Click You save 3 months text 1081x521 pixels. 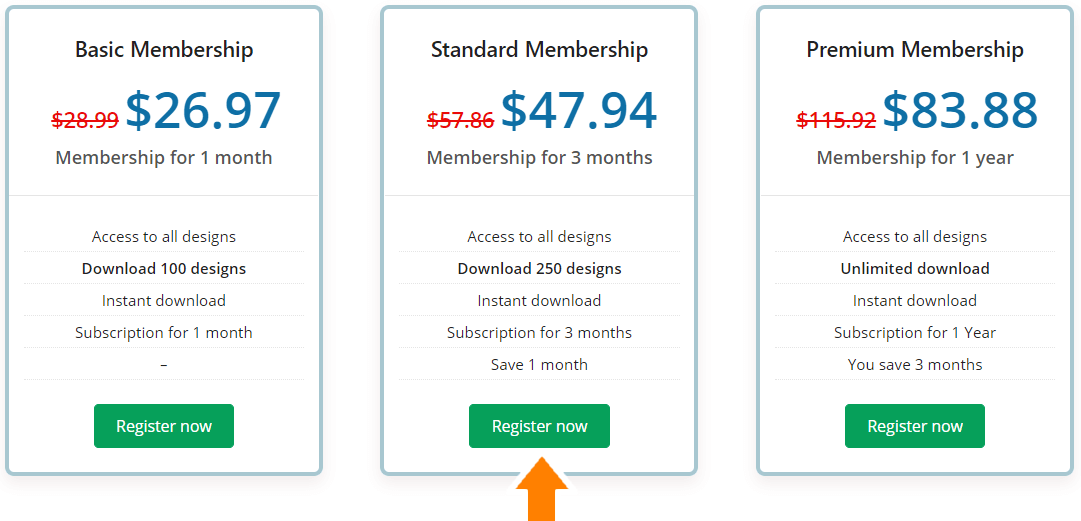[x=915, y=364]
